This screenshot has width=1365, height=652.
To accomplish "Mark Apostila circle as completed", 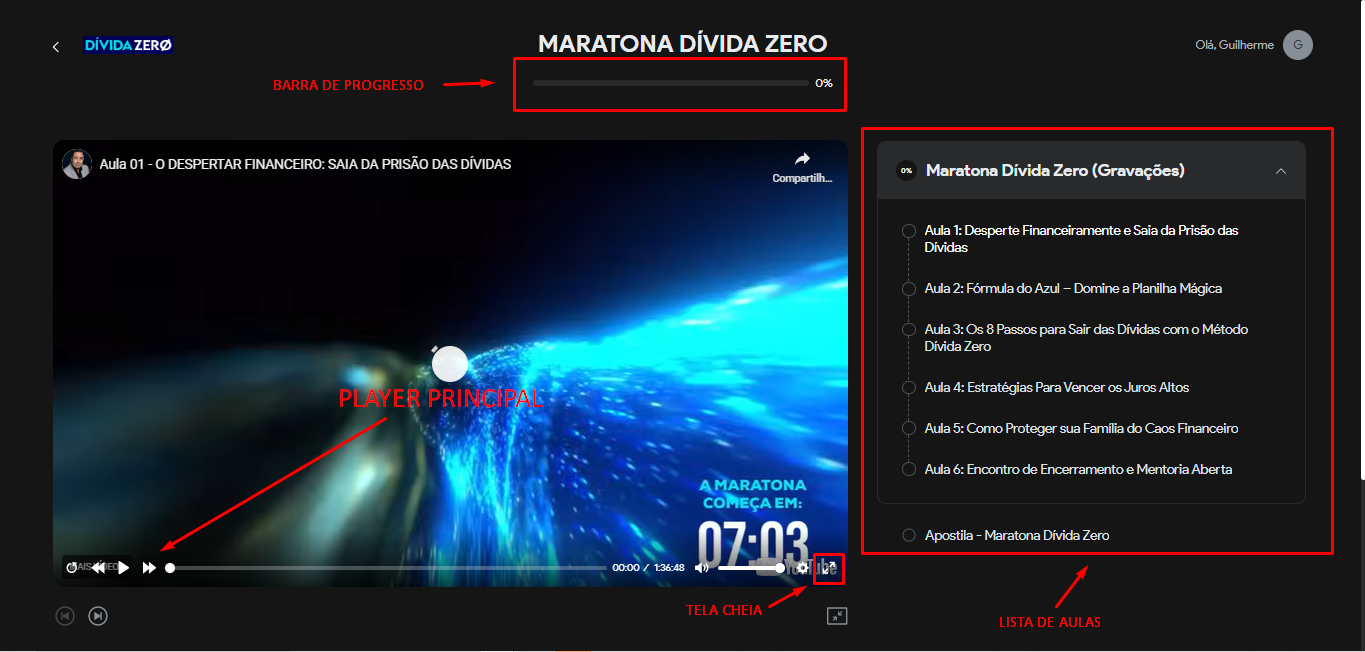I will click(908, 535).
